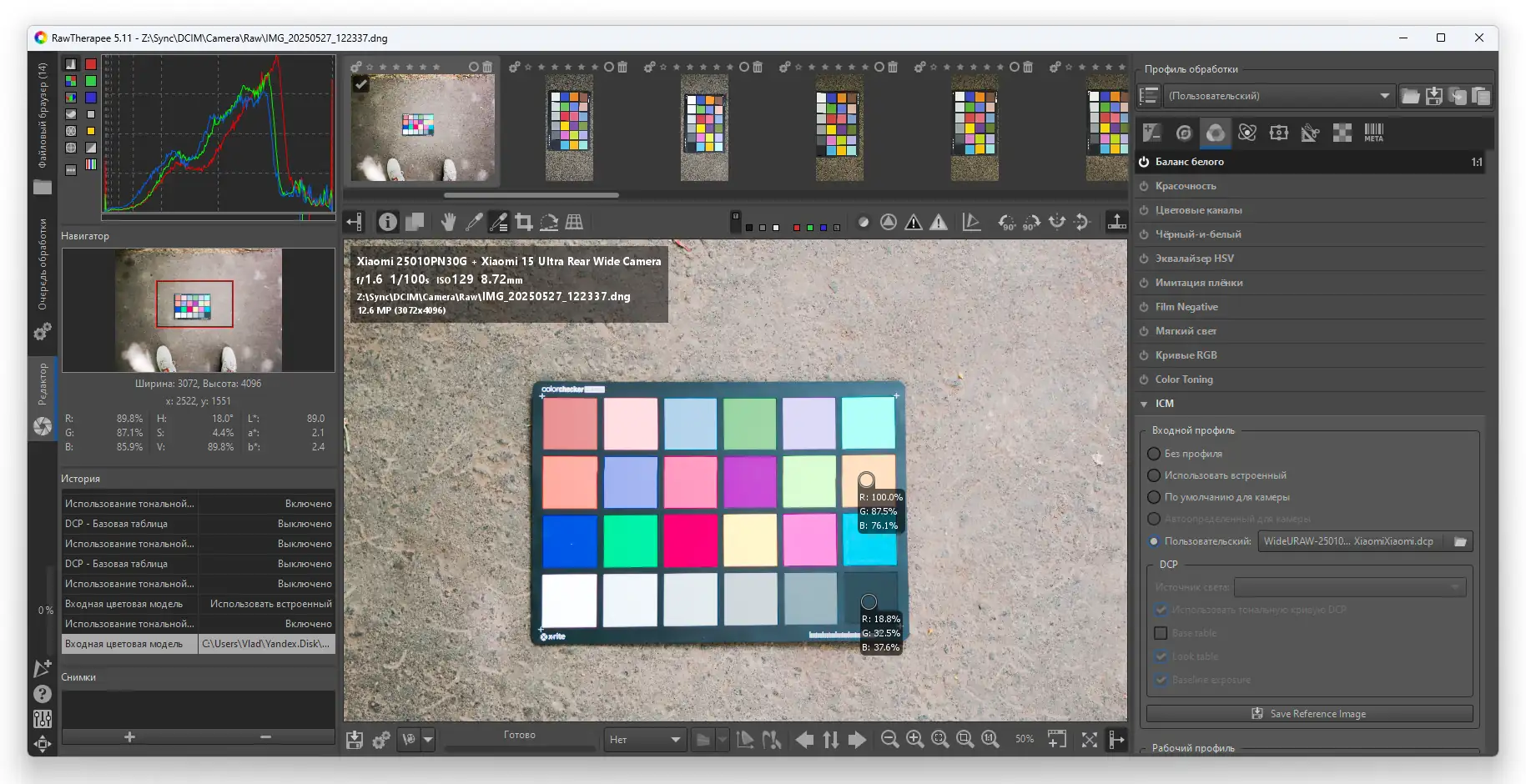Collapse the ICM section
This screenshot has height=784, width=1526.
[1144, 404]
